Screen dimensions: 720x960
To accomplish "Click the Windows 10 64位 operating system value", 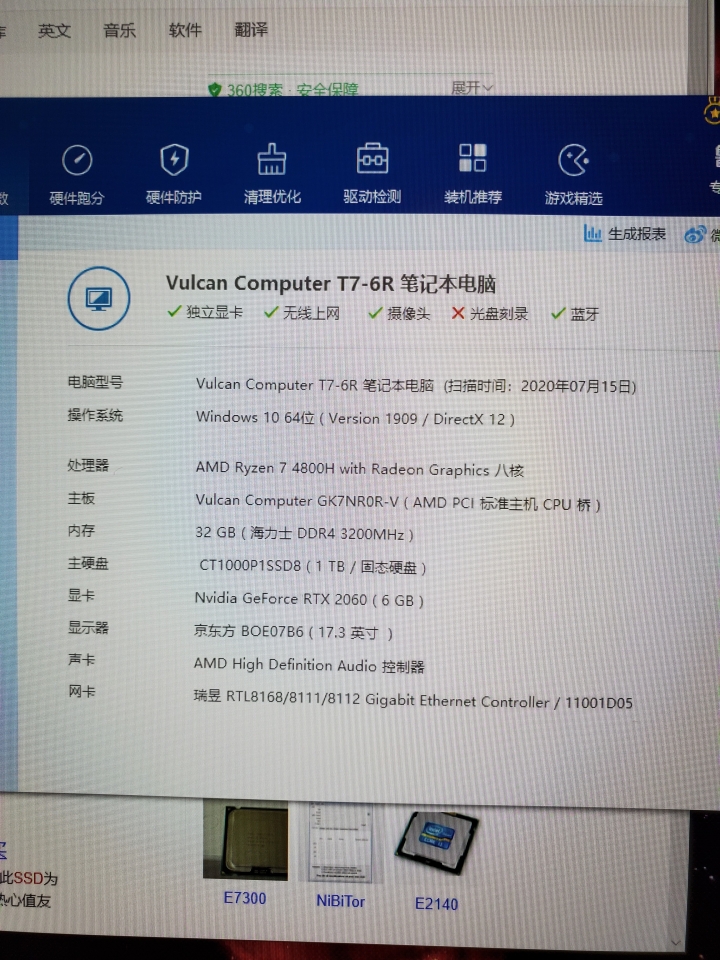I will point(355,418).
